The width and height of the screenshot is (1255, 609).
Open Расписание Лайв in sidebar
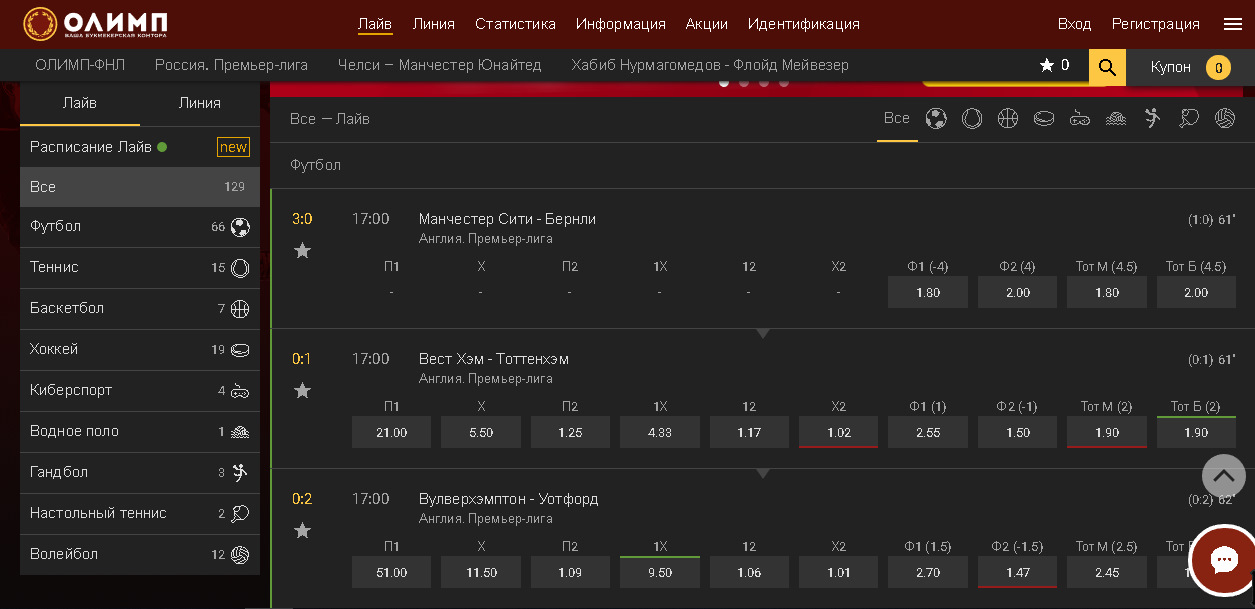tap(140, 147)
